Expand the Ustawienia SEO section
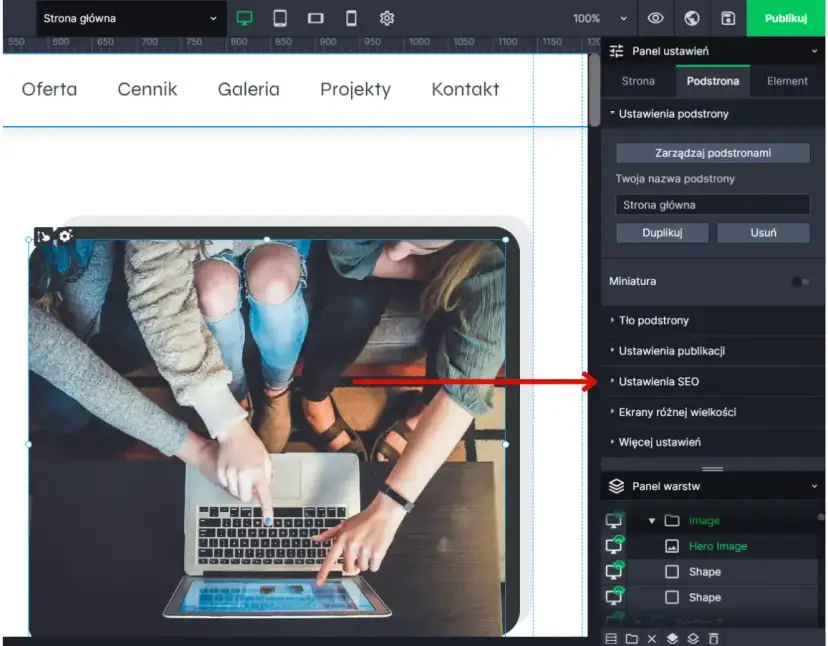Screen dimensions: 828x646 tap(658, 382)
